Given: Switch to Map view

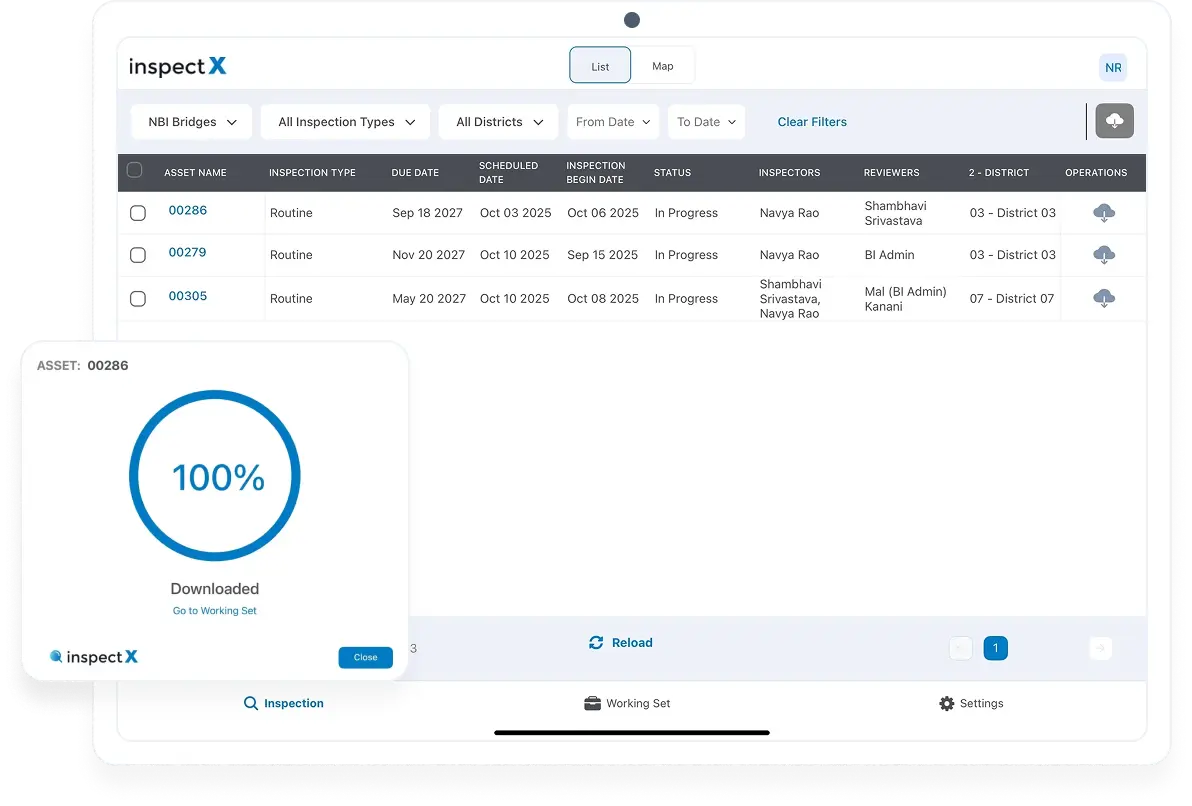Looking at the screenshot, I should pyautogui.click(x=663, y=65).
